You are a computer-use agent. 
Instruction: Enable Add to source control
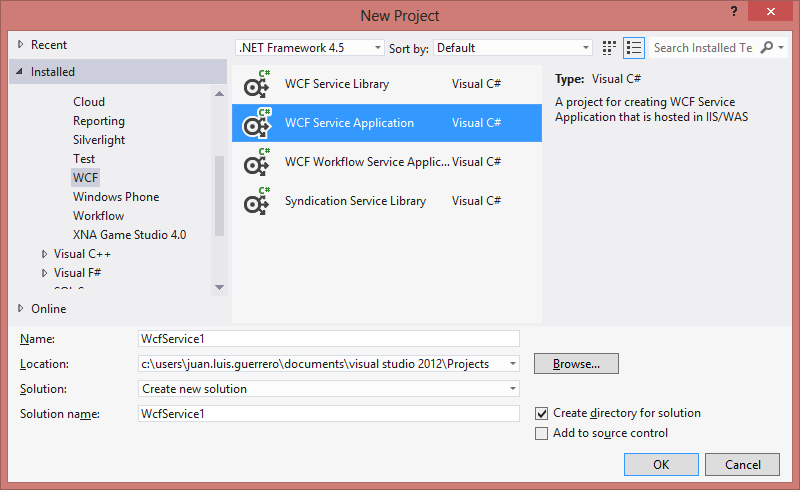point(542,433)
